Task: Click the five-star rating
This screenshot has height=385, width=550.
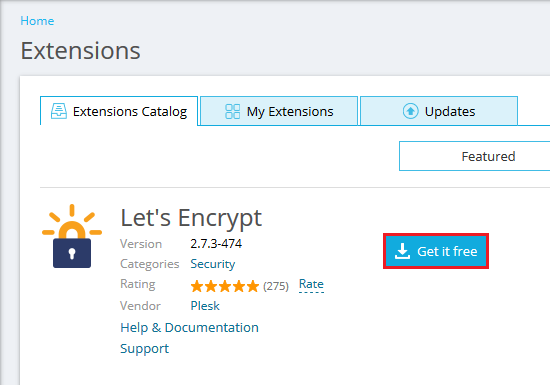Action: pos(224,286)
